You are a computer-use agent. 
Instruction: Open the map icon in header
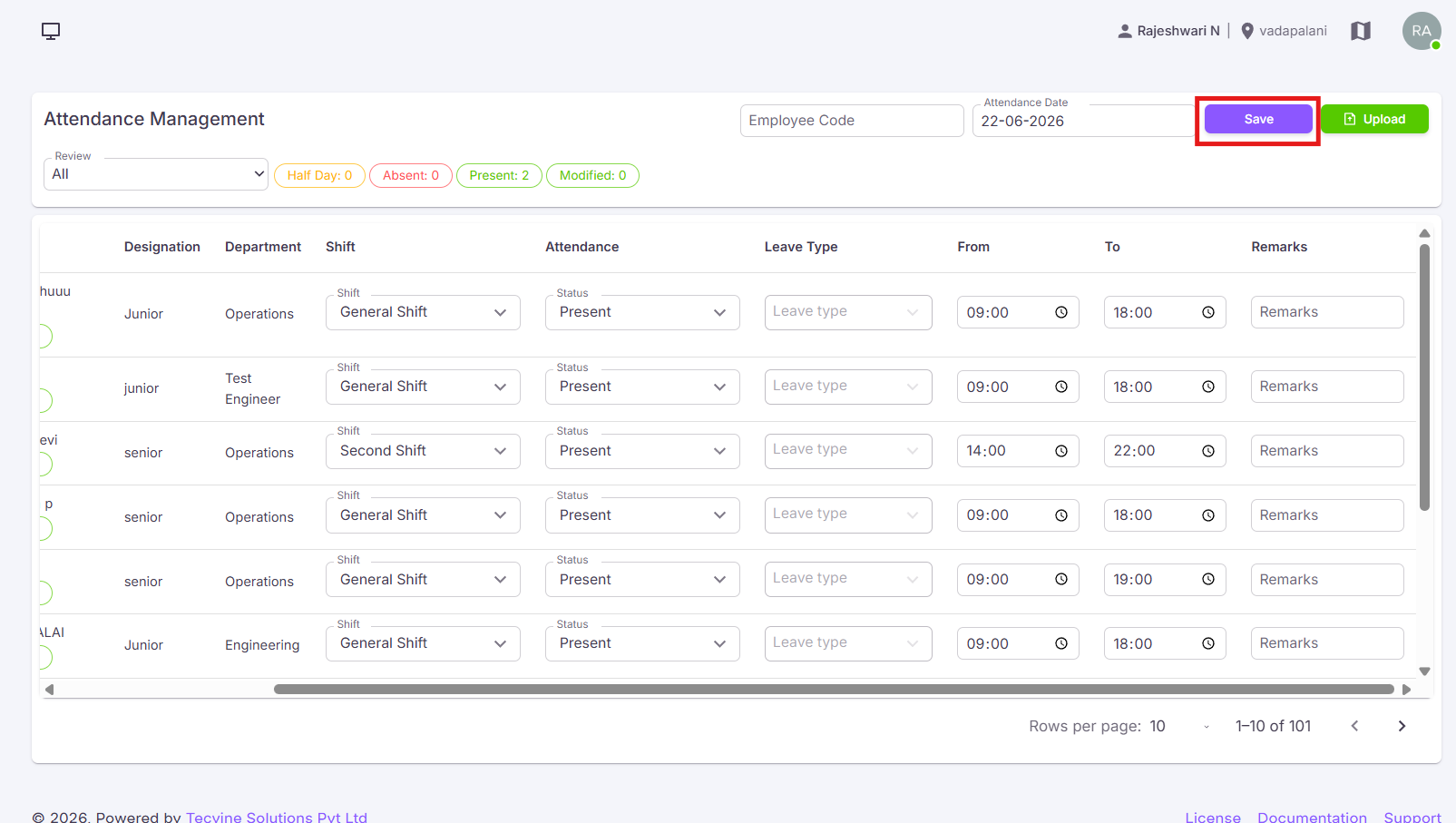[1360, 31]
